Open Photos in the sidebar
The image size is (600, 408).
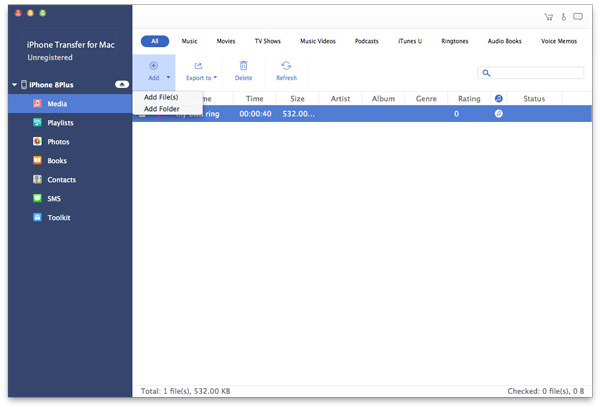click(70, 142)
